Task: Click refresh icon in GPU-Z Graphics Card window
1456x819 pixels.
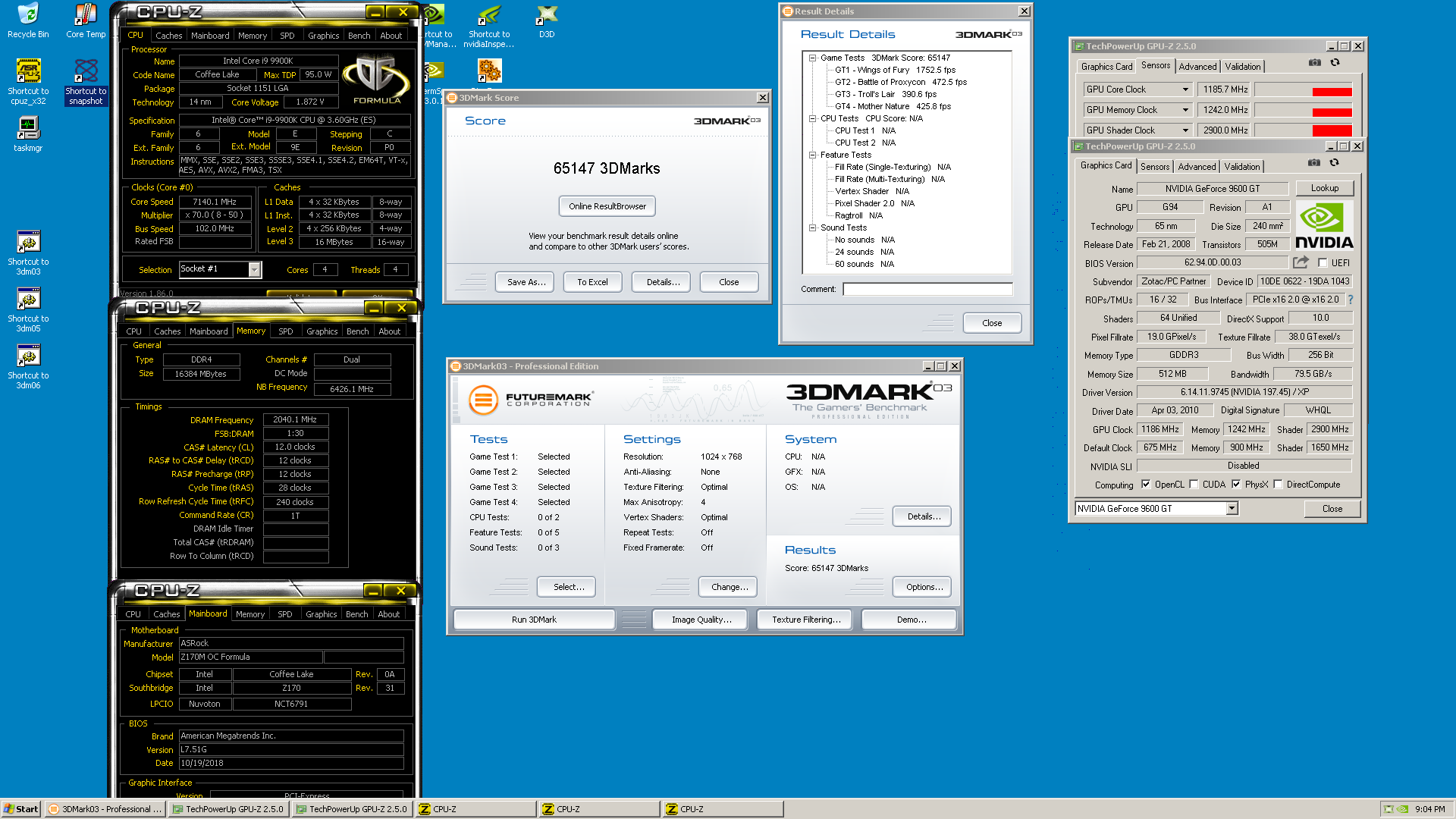Action: pos(1334,163)
